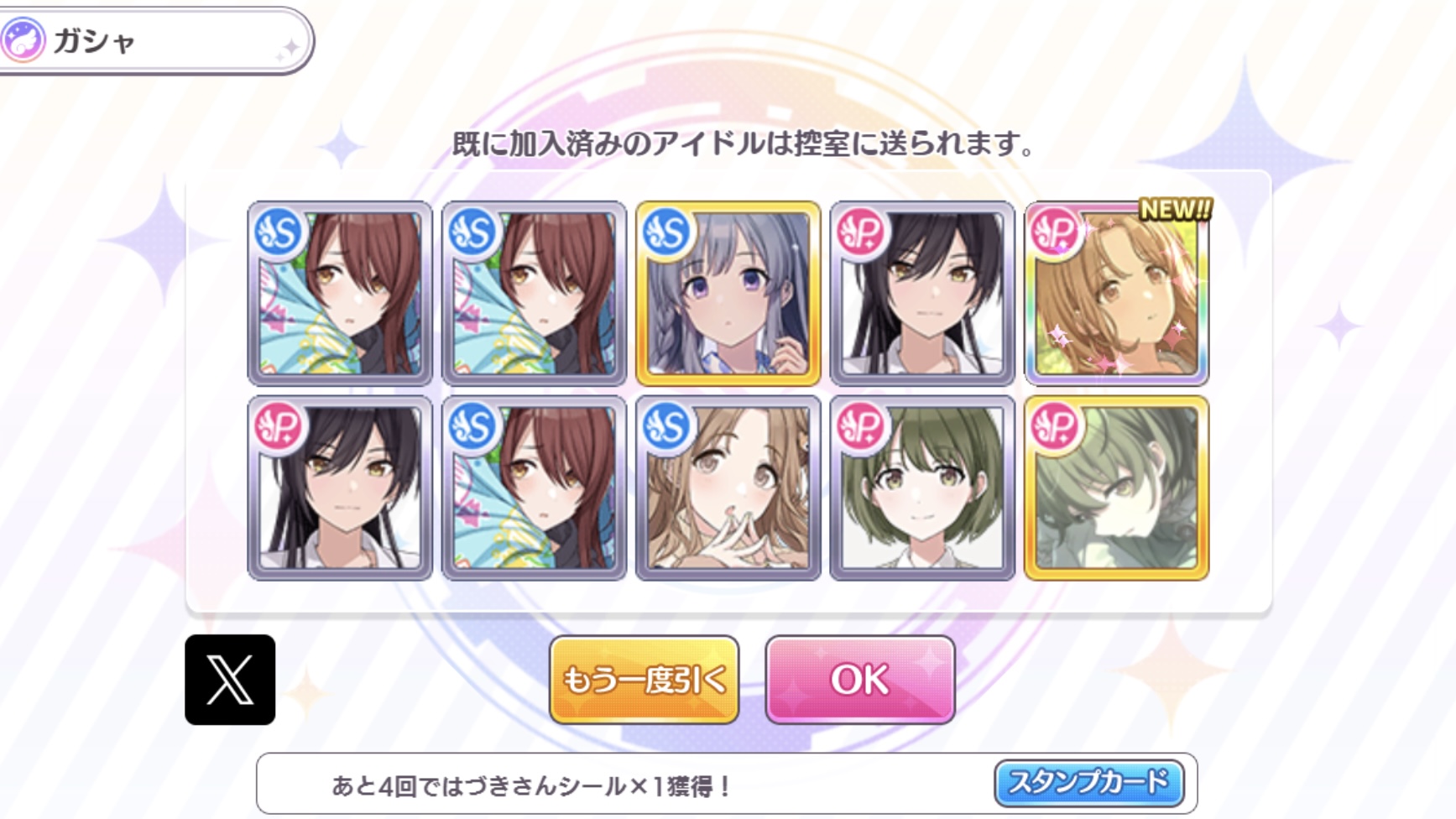The height and width of the screenshot is (819, 1456).
Task: Open the スタンプカード stamp card
Action: click(x=1088, y=783)
